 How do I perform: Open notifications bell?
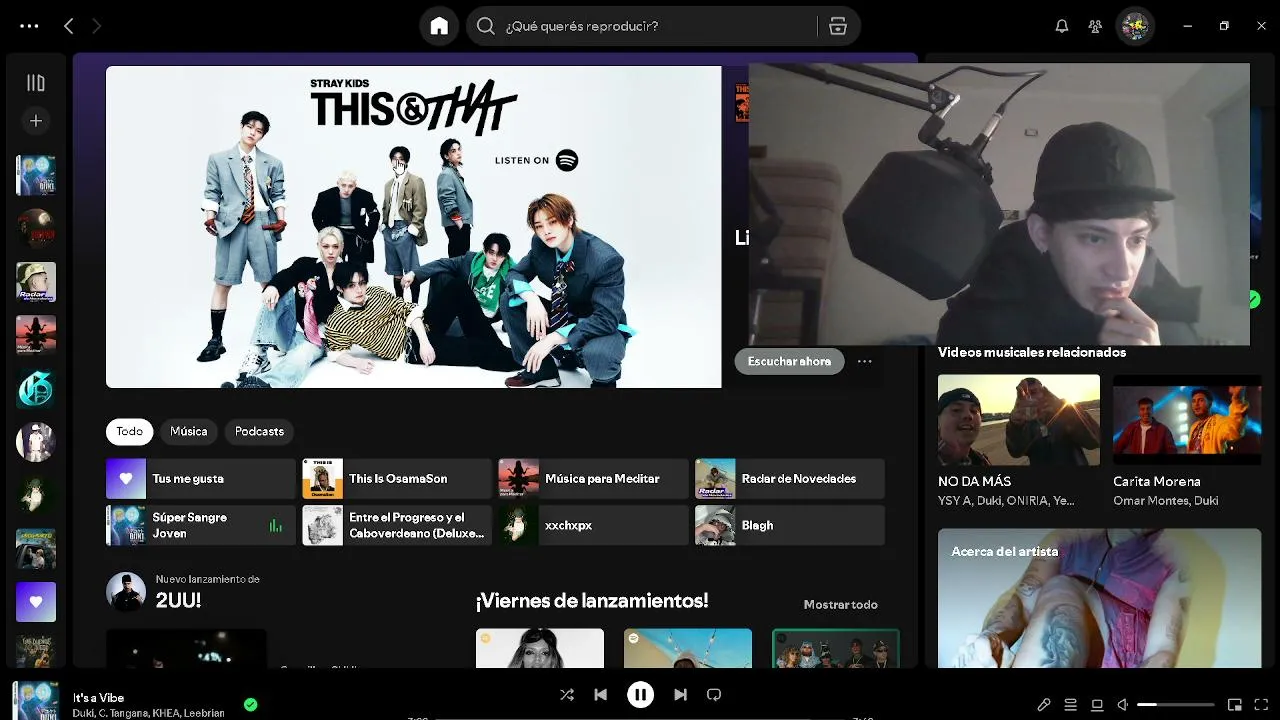click(x=1062, y=26)
